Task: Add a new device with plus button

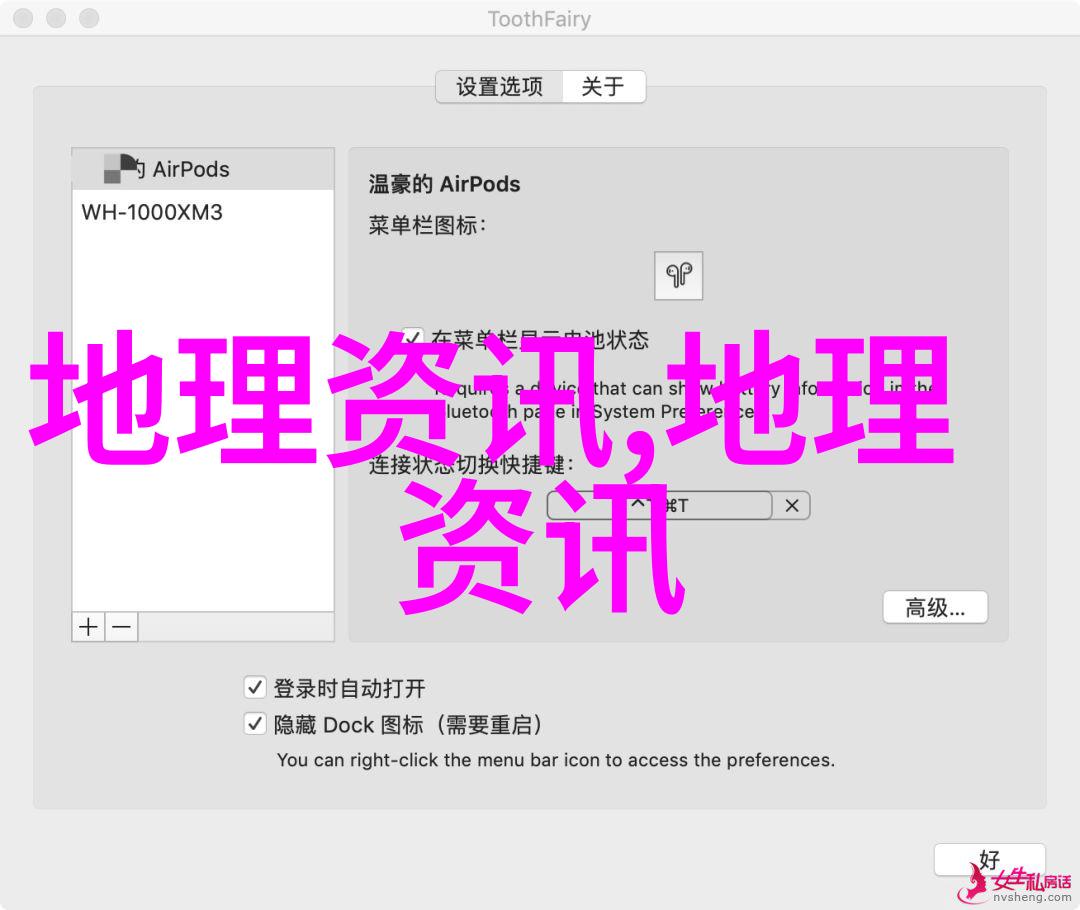Action: 88,627
